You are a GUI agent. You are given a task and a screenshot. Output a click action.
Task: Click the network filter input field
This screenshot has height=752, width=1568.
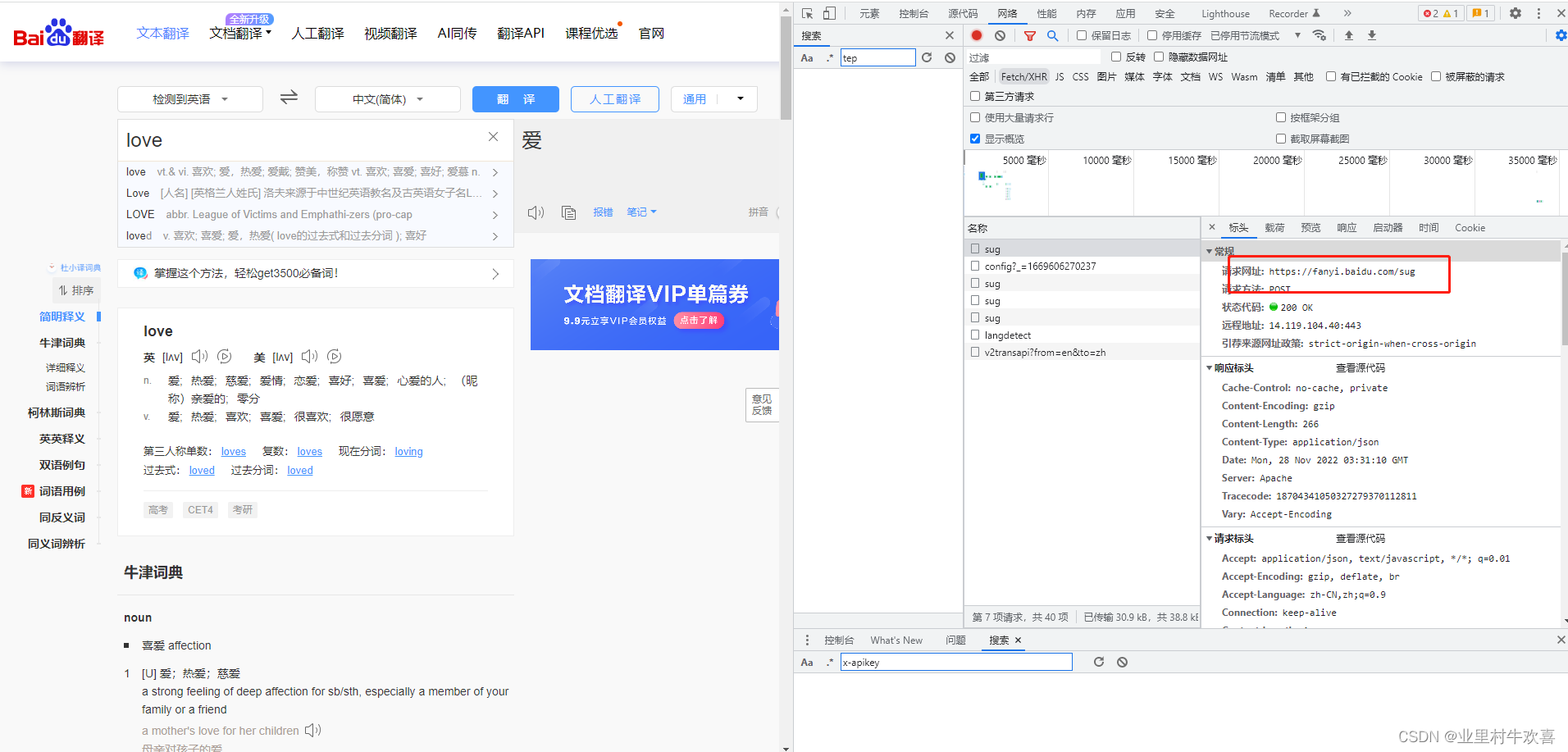tap(1033, 57)
